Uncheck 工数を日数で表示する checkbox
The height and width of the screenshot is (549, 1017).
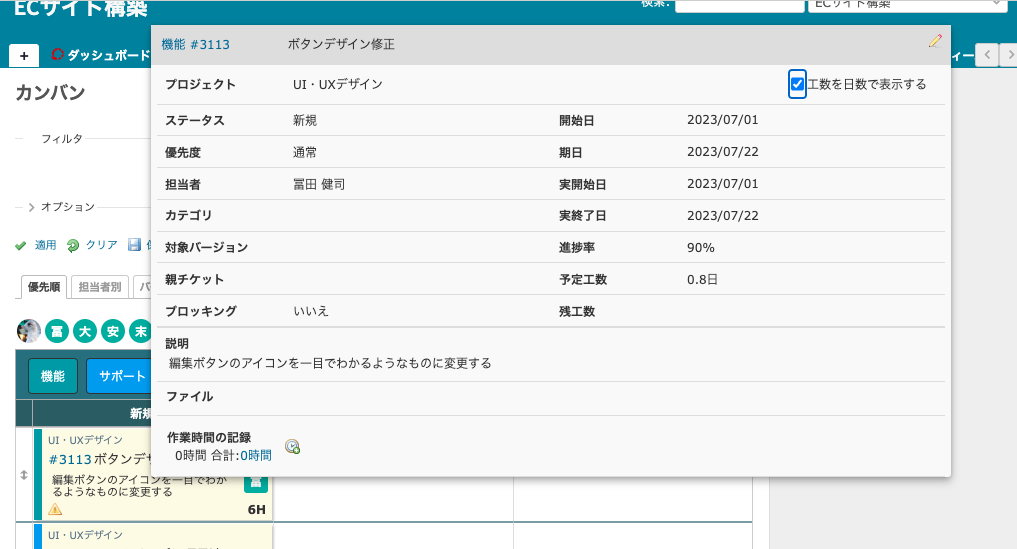797,84
